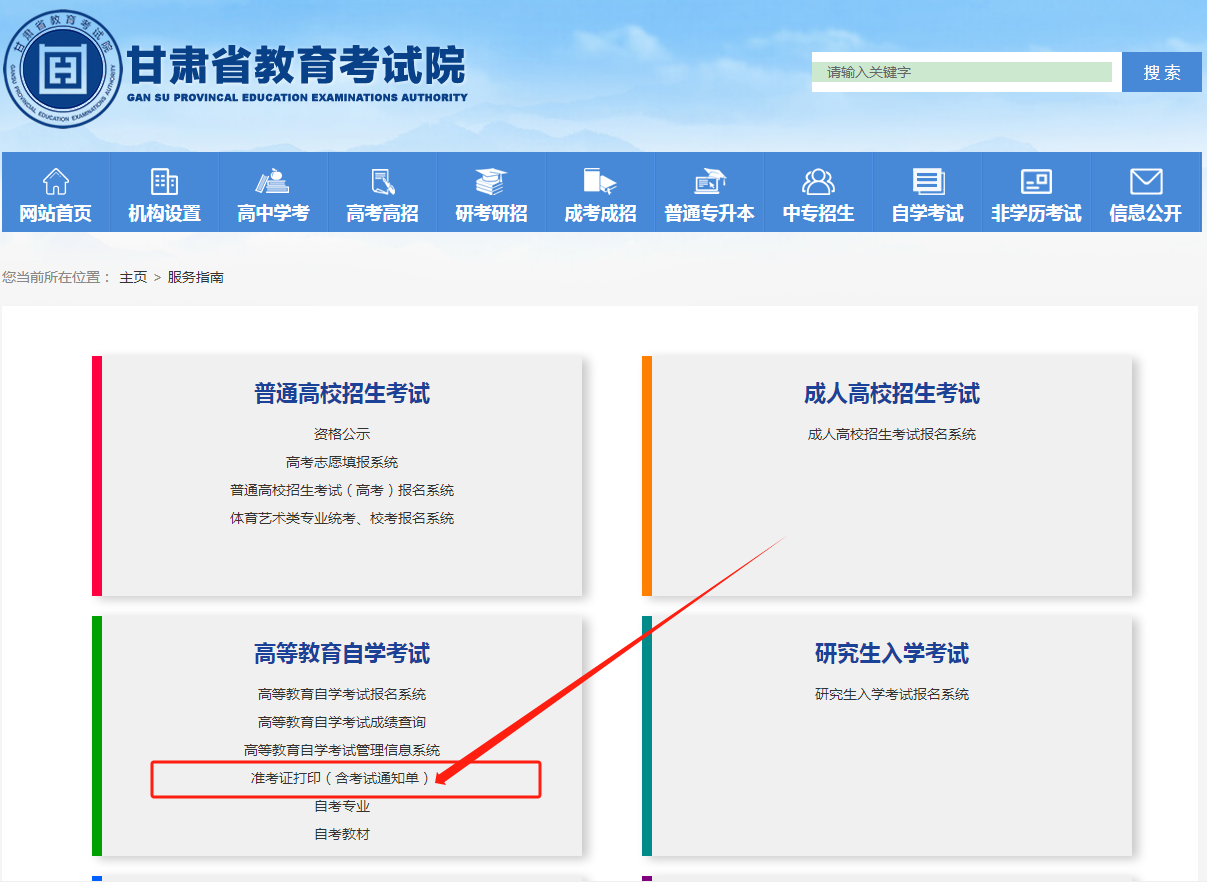Screen dimensions: 1207x882
Task: Click the 您当前所在位置 breadcrumb label
Action: [x=56, y=277]
